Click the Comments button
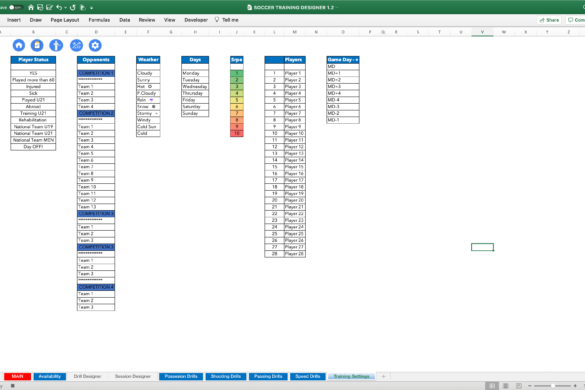 click(575, 20)
